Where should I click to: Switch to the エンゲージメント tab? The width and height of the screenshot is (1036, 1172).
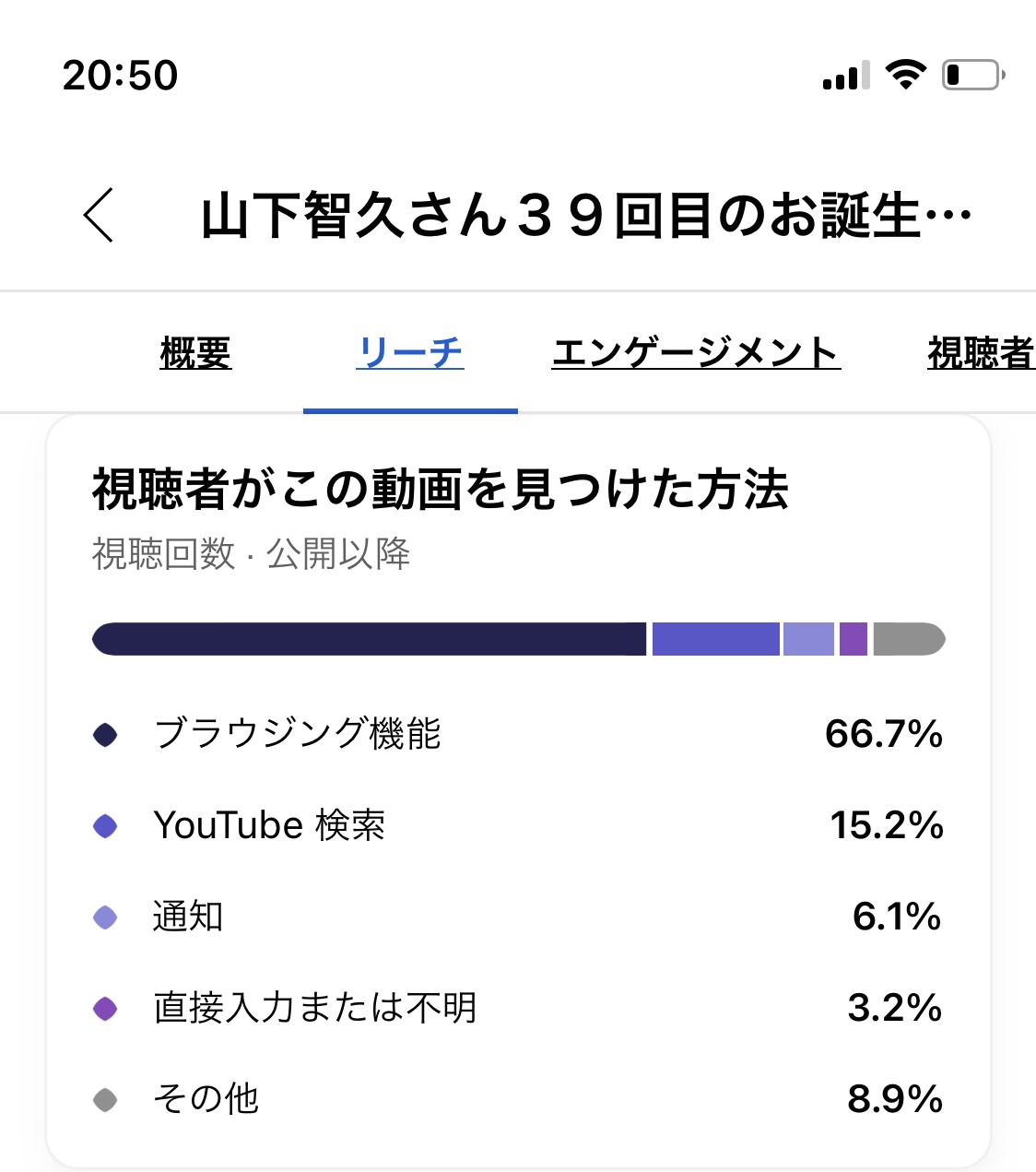pyautogui.click(x=696, y=353)
